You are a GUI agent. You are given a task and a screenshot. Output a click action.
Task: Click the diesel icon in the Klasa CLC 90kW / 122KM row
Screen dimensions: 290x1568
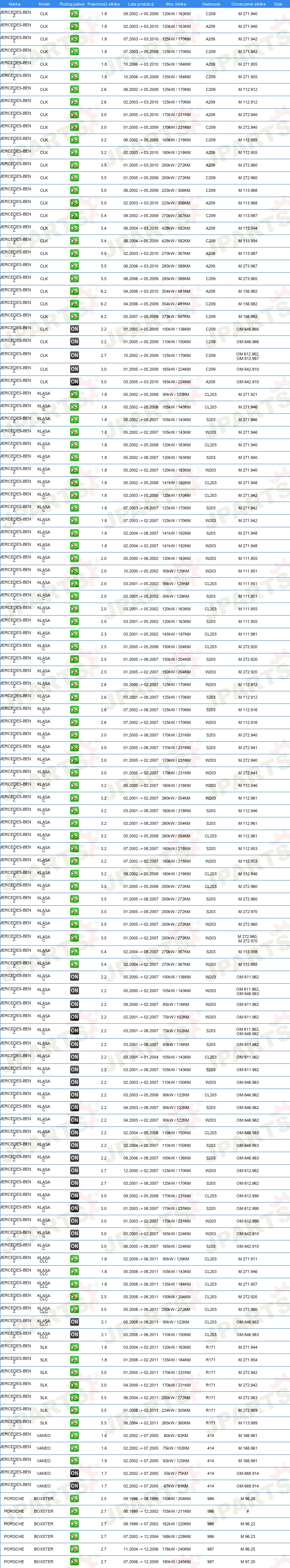click(74, 1322)
